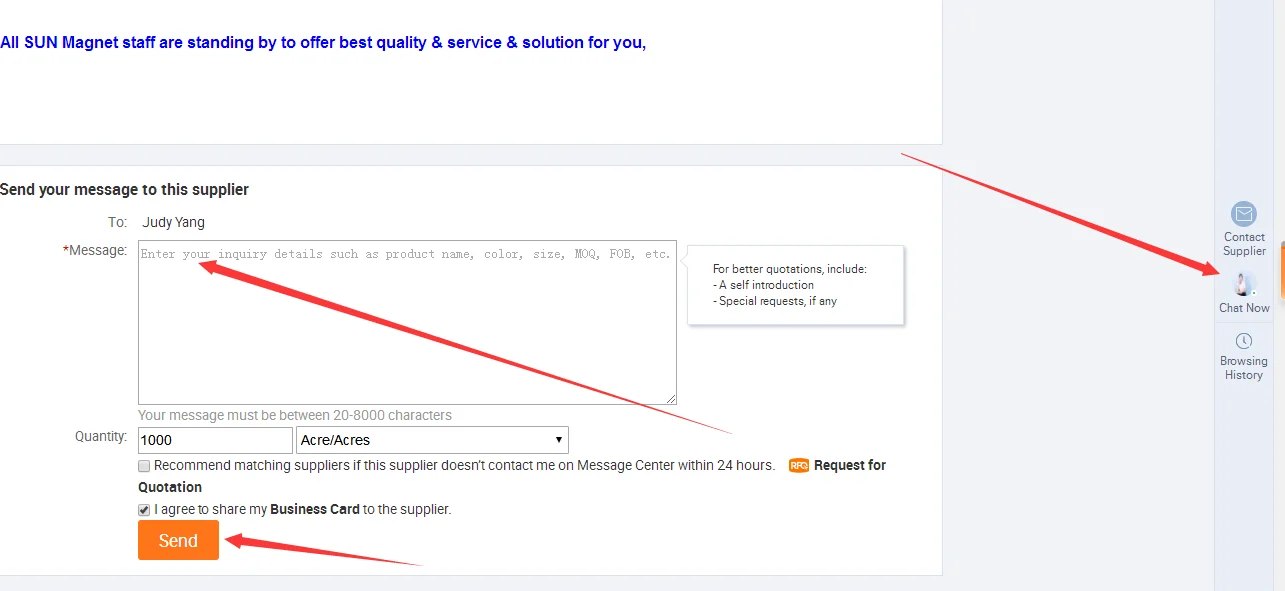Screen dimensions: 1285x591
Task: Click the '- Special requests, if any' line
Action: pyautogui.click(x=775, y=301)
